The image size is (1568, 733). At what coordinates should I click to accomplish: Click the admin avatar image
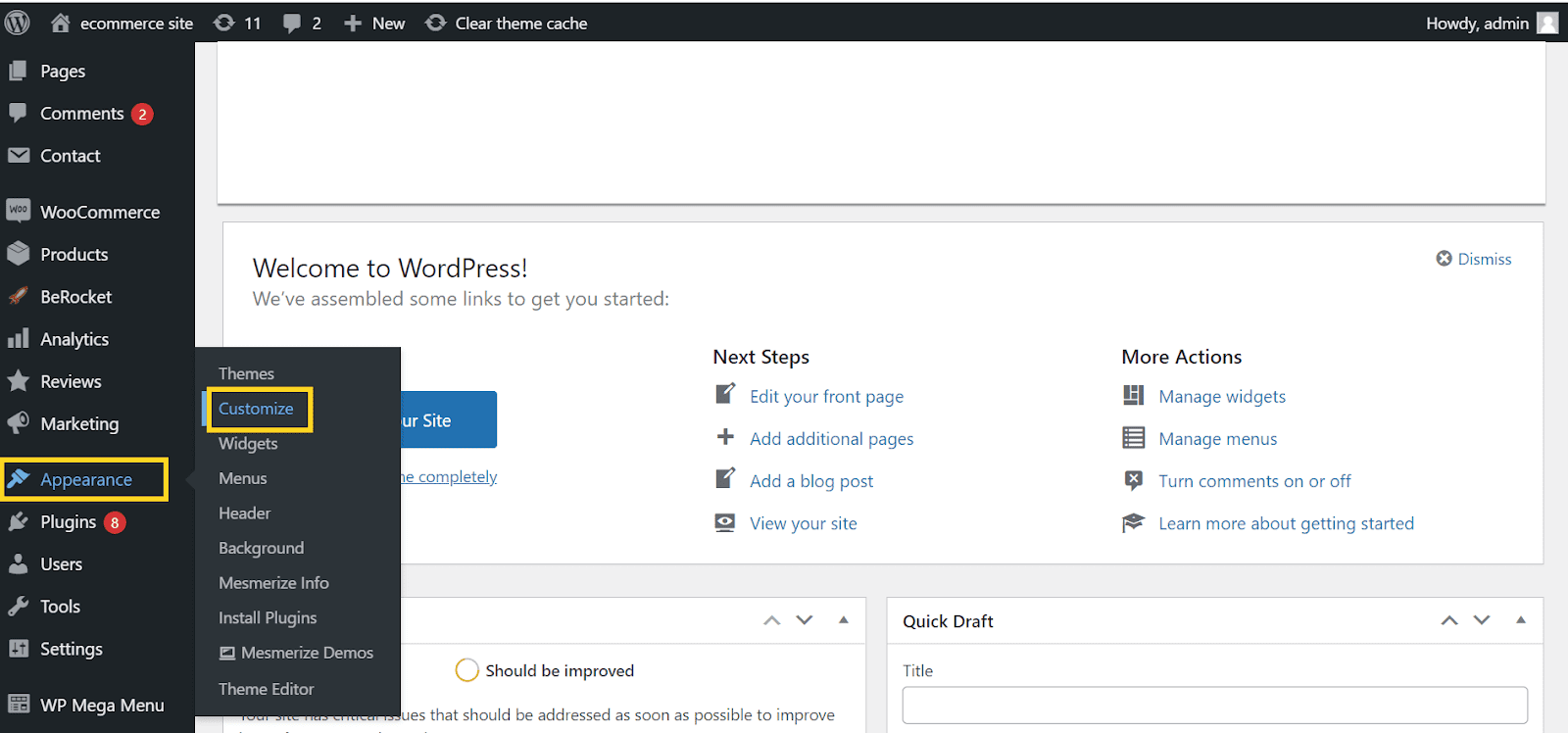(1547, 23)
